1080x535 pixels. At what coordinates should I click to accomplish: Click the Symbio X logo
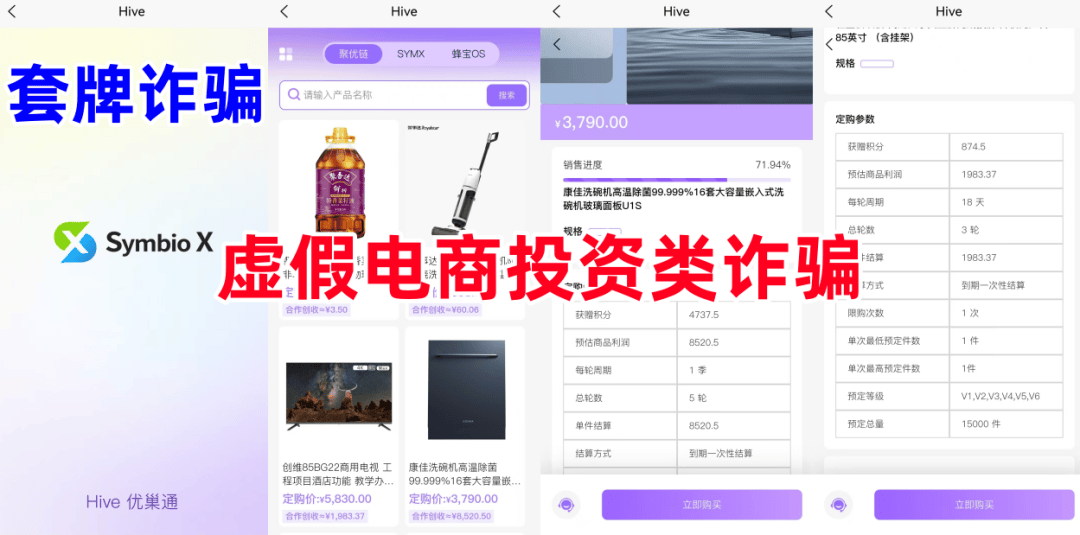pos(73,242)
